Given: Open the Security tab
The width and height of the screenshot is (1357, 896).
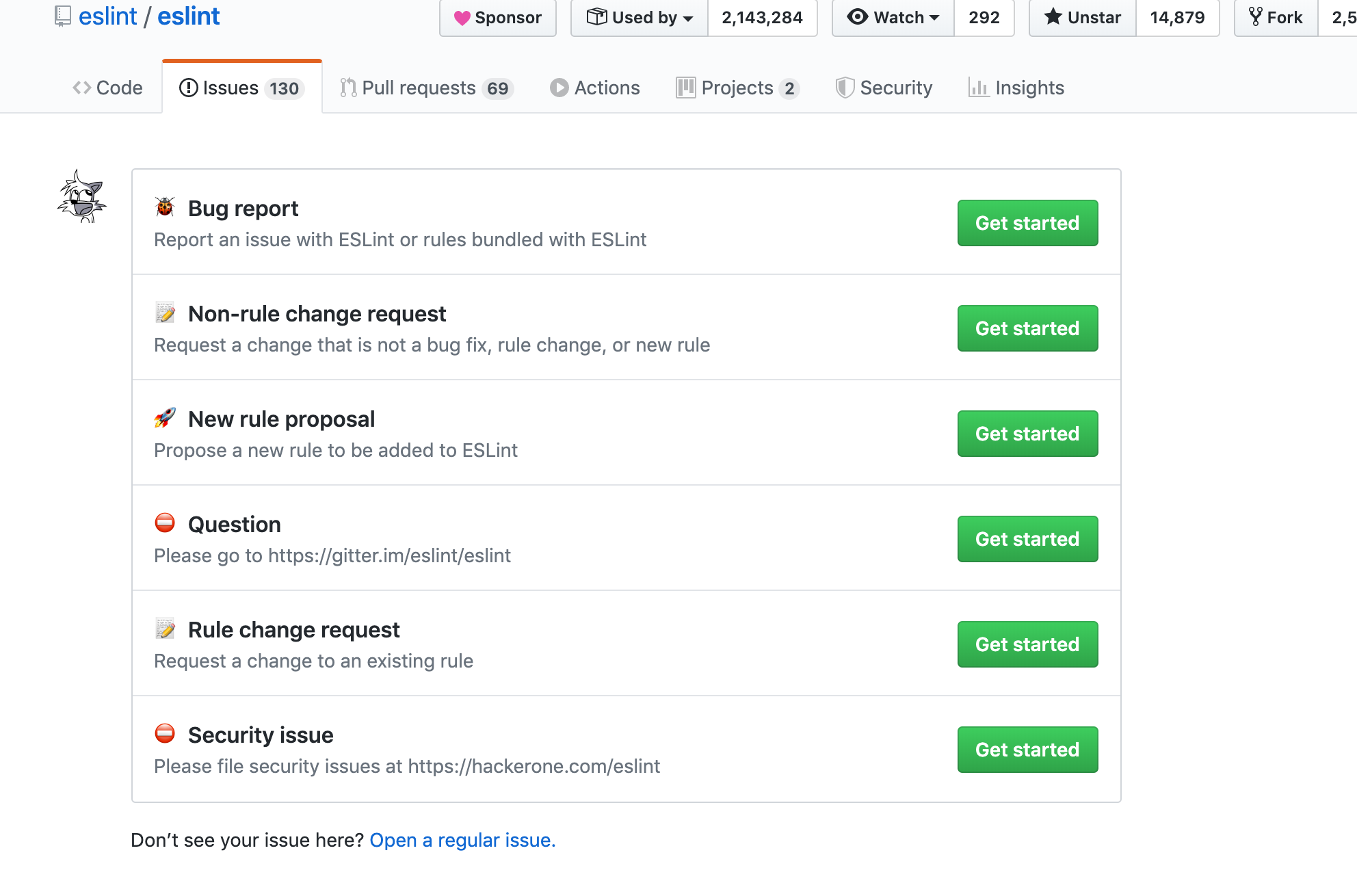Looking at the screenshot, I should (x=884, y=88).
